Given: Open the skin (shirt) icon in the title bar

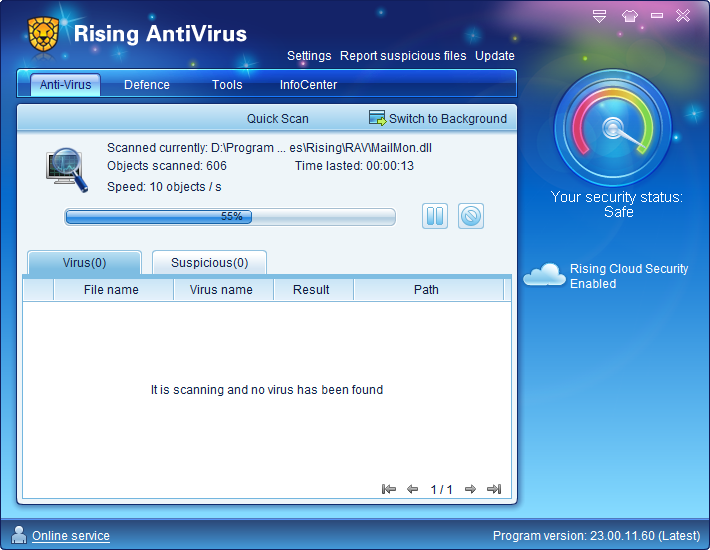Looking at the screenshot, I should [x=629, y=16].
